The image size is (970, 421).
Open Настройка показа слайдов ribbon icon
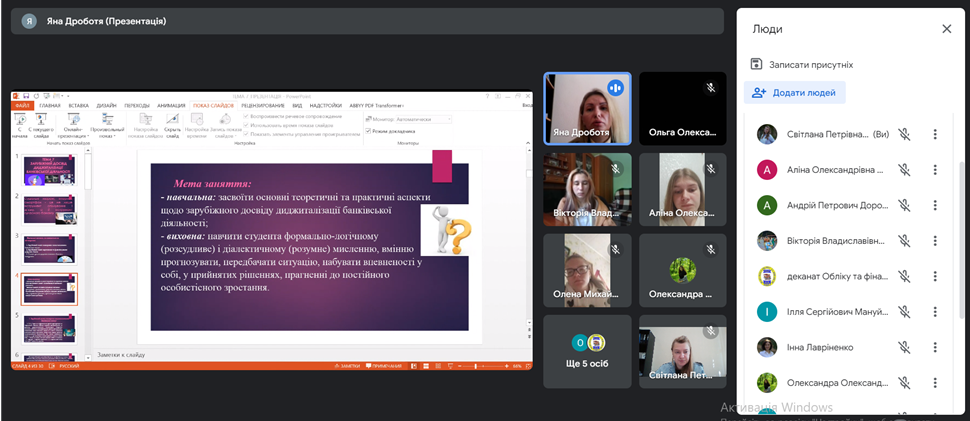(145, 124)
